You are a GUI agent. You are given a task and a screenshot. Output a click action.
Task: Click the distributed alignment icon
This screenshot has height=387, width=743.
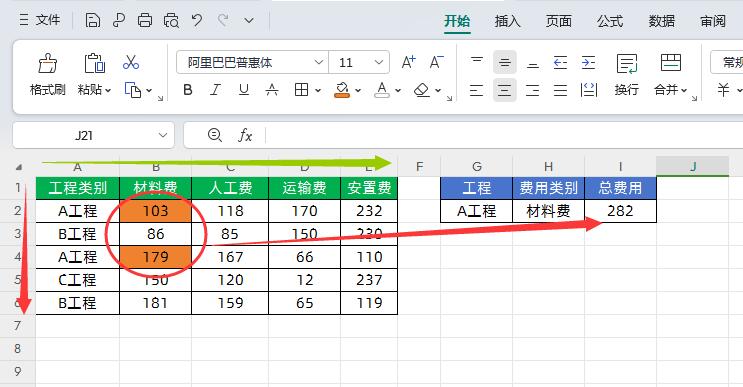click(x=589, y=90)
